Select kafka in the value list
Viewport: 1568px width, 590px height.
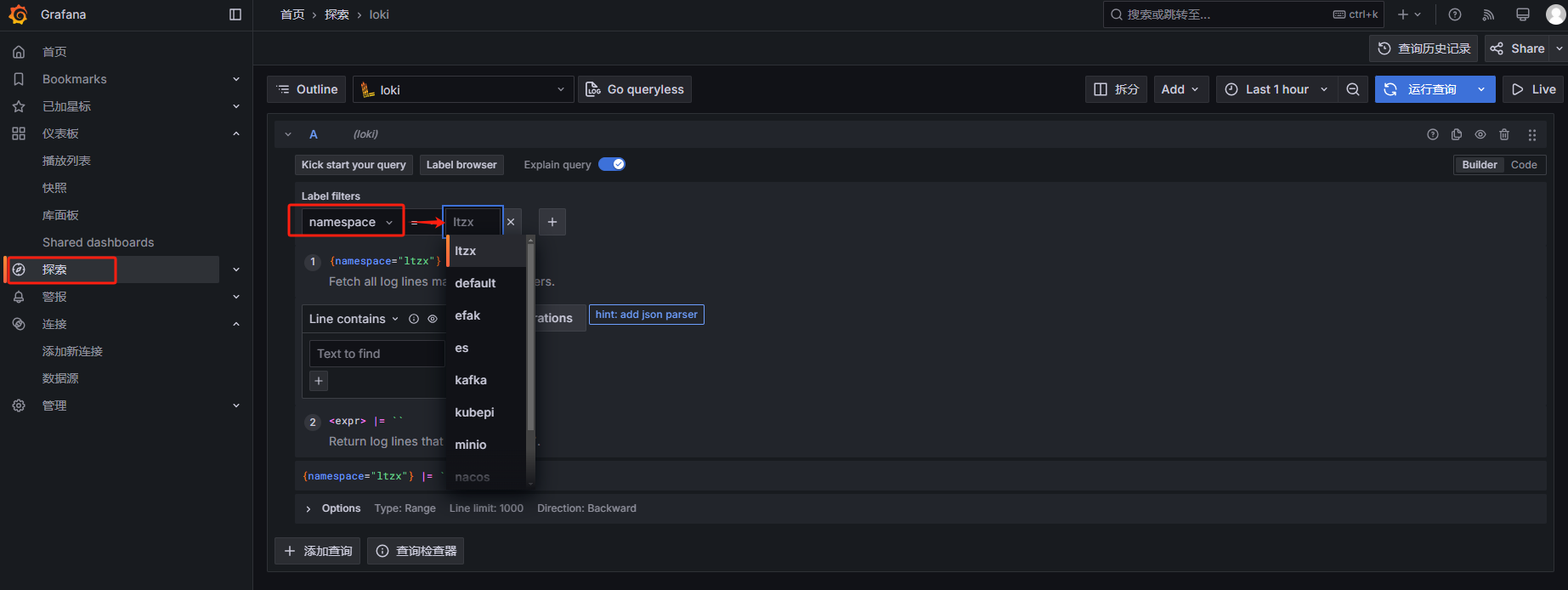[x=487, y=380]
